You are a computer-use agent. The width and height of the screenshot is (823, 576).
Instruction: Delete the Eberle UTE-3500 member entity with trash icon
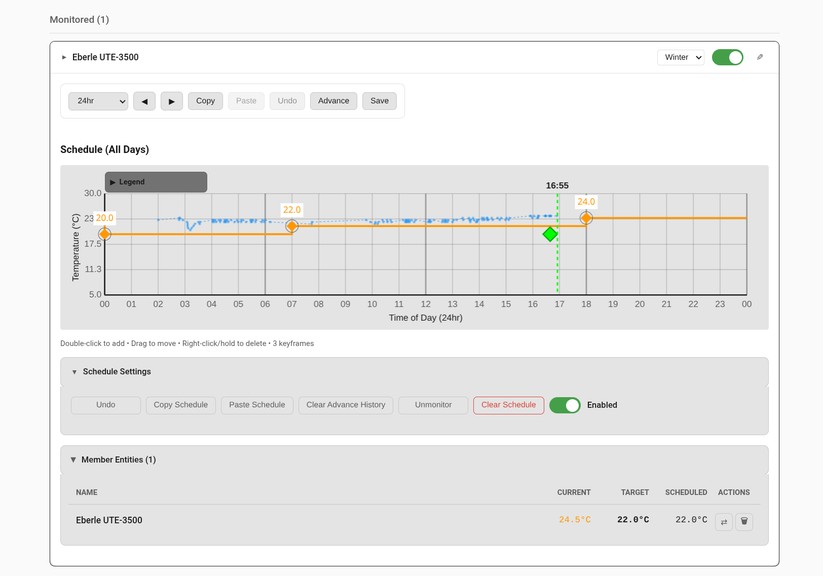pyautogui.click(x=744, y=521)
